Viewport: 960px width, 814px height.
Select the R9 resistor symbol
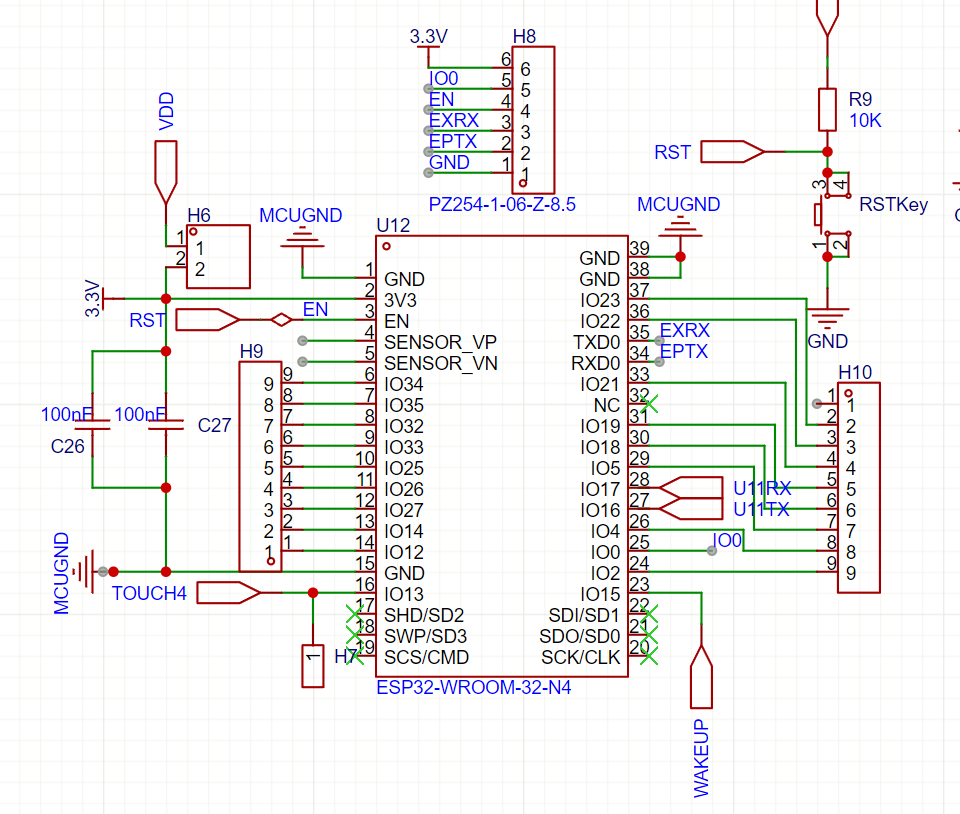826,109
